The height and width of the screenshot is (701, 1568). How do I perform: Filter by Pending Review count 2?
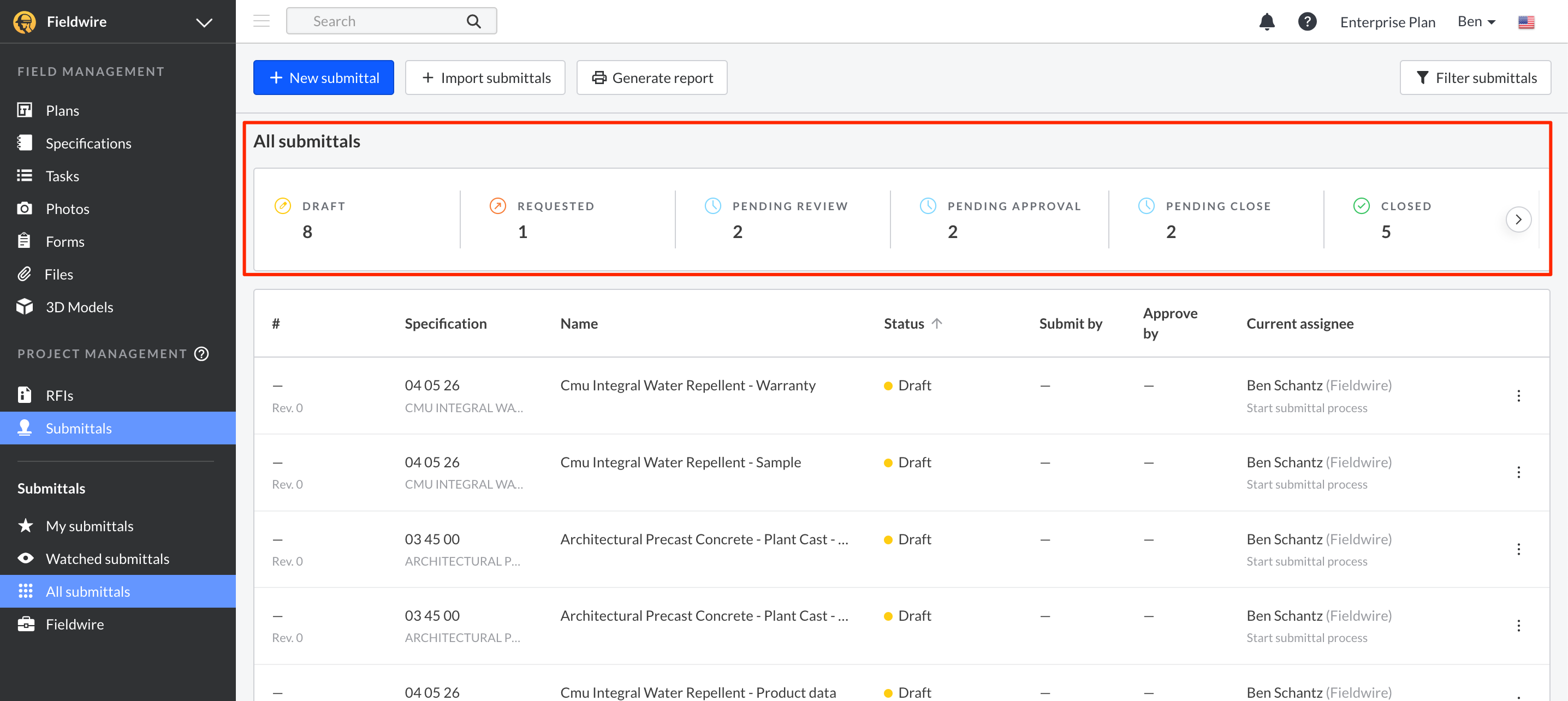pyautogui.click(x=783, y=219)
